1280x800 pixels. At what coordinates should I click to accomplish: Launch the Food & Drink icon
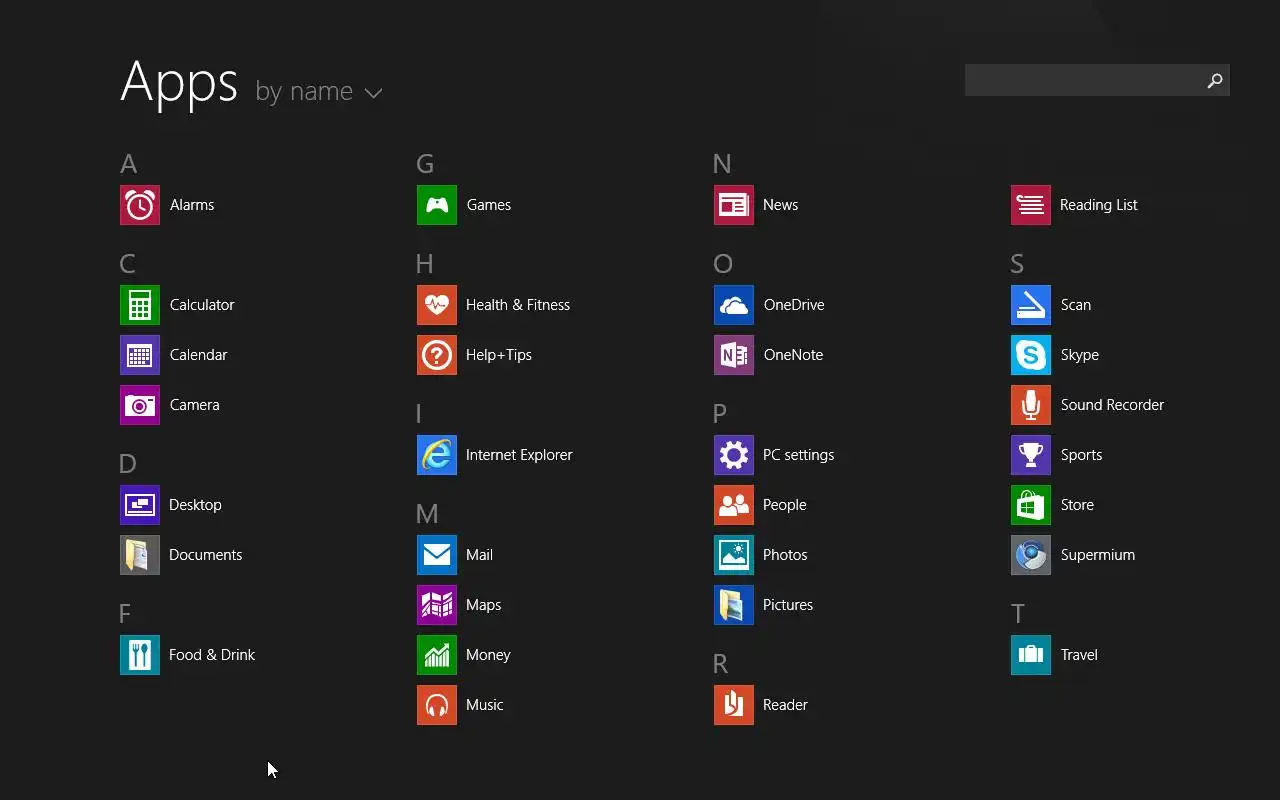tap(140, 655)
